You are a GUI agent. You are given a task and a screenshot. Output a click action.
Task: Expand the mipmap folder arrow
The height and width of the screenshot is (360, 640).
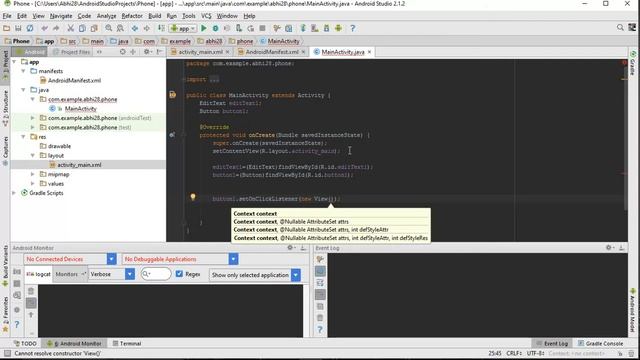33,174
